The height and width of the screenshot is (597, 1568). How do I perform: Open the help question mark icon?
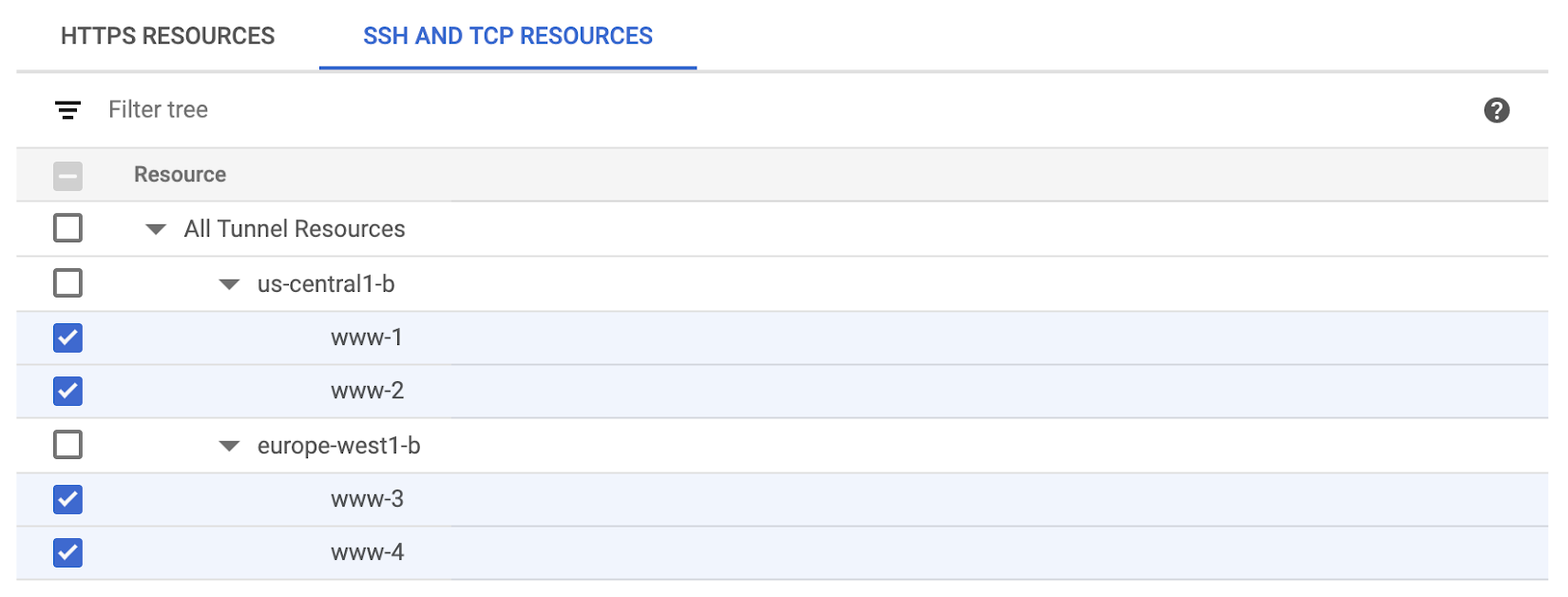tap(1497, 110)
